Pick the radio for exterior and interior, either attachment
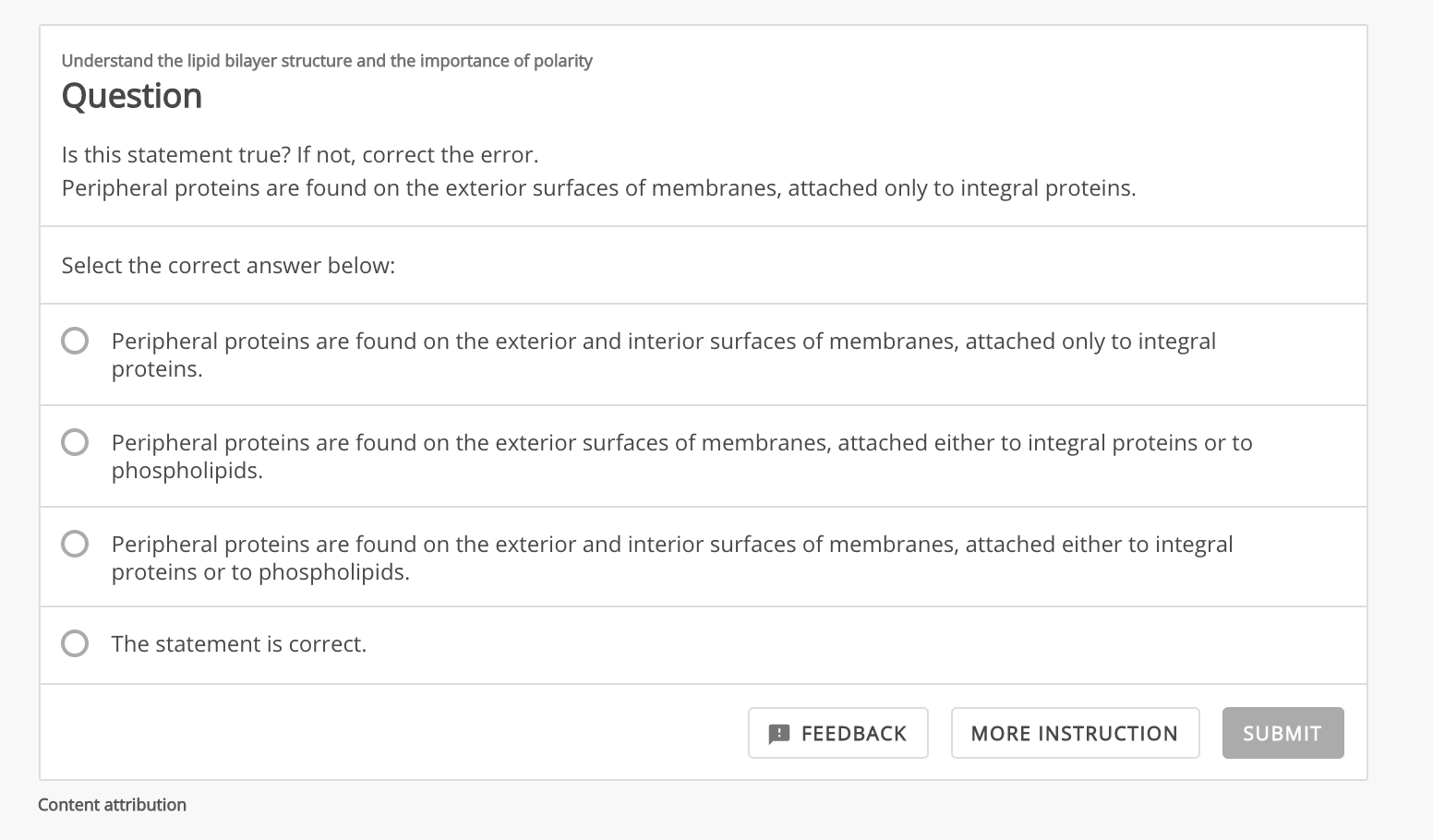 click(x=75, y=544)
